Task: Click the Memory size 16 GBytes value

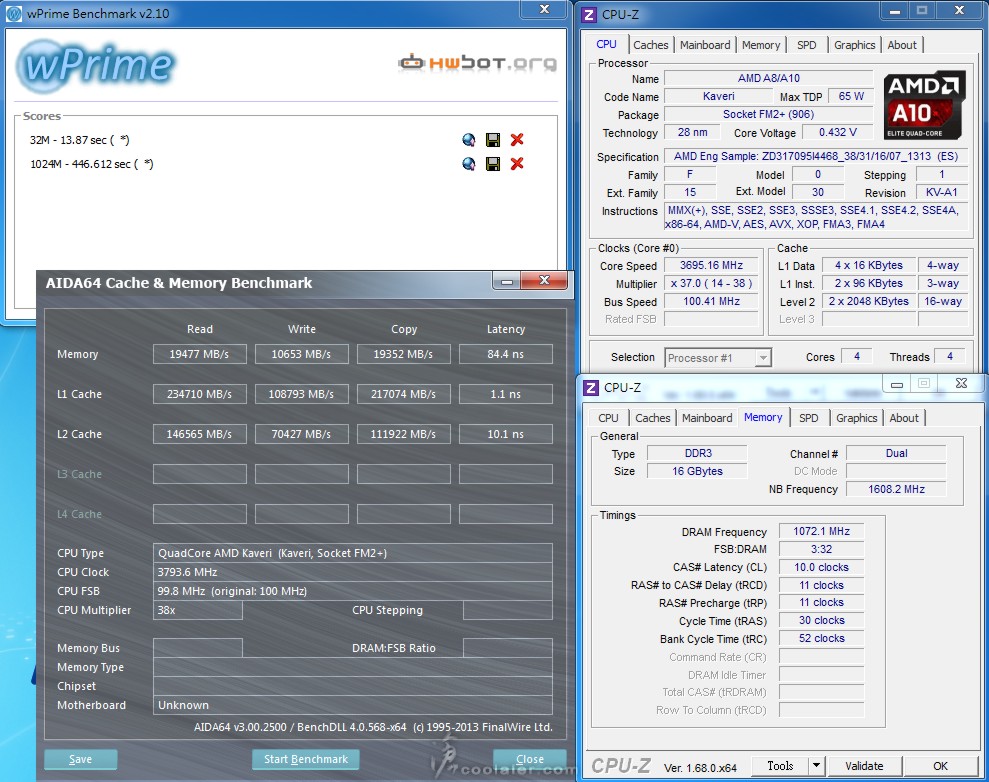Action: (697, 471)
